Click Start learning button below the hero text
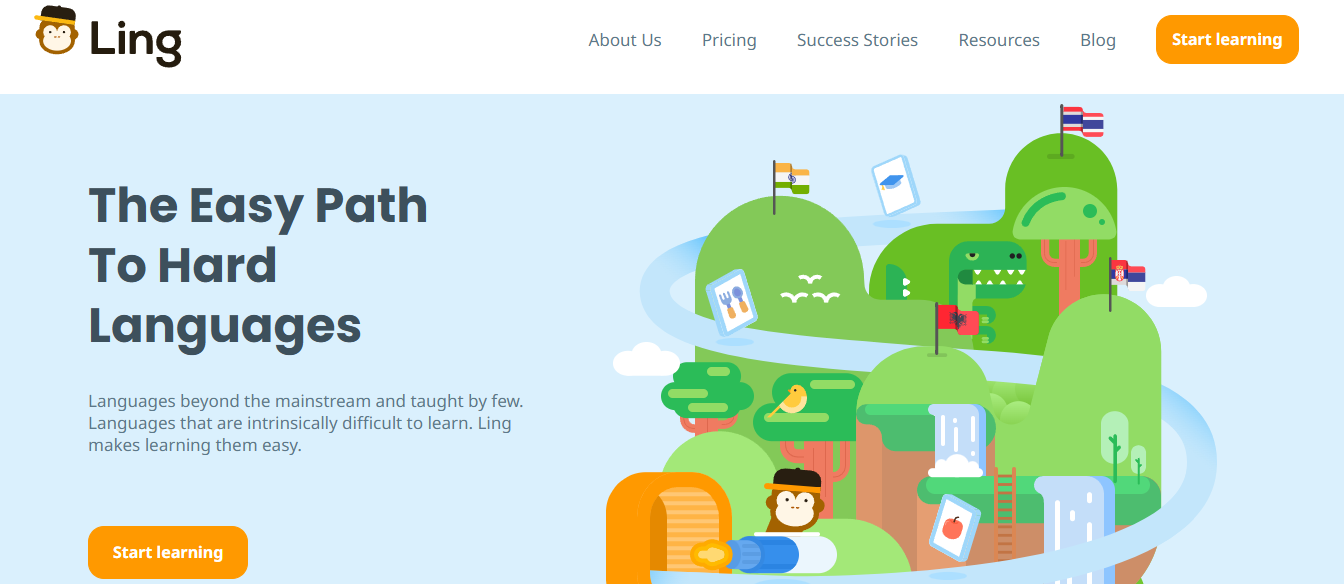Viewport: 1344px width, 584px height. pyautogui.click(x=168, y=552)
